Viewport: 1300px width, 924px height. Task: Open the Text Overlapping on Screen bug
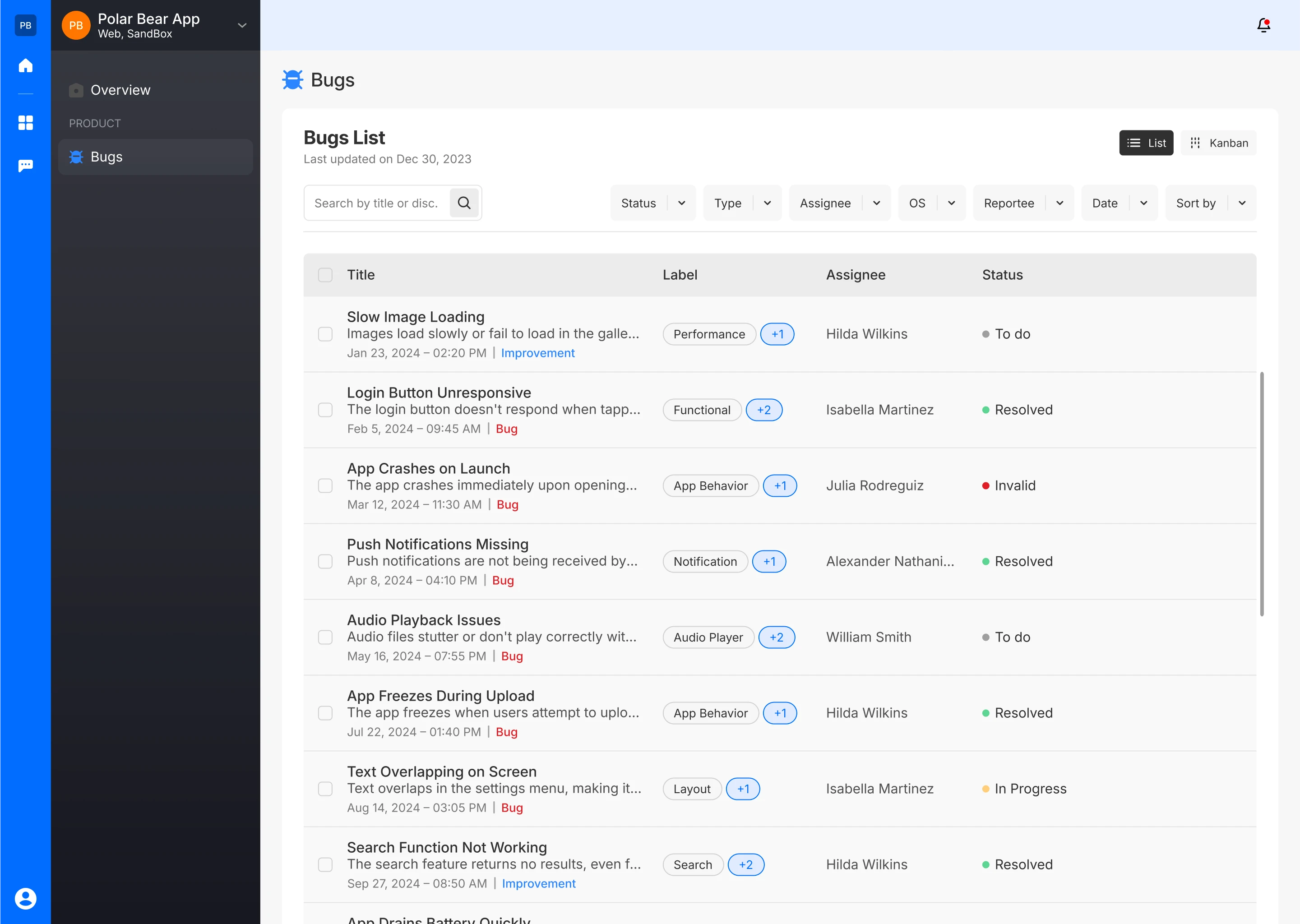tap(441, 772)
